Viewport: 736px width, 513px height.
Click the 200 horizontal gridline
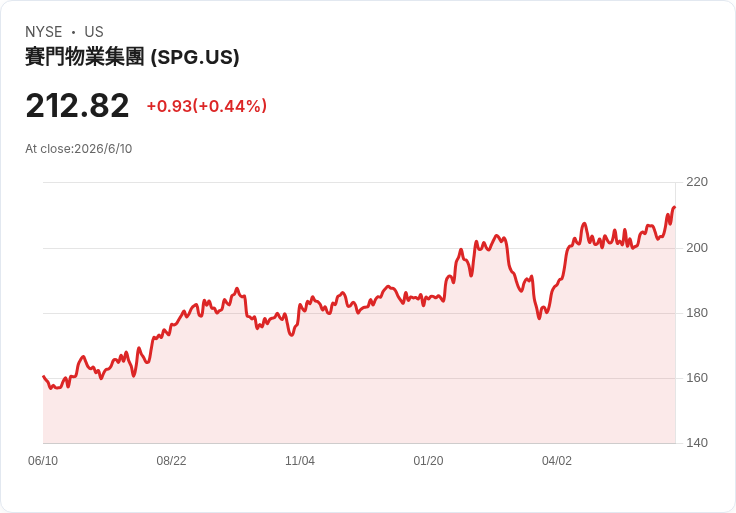359,248
